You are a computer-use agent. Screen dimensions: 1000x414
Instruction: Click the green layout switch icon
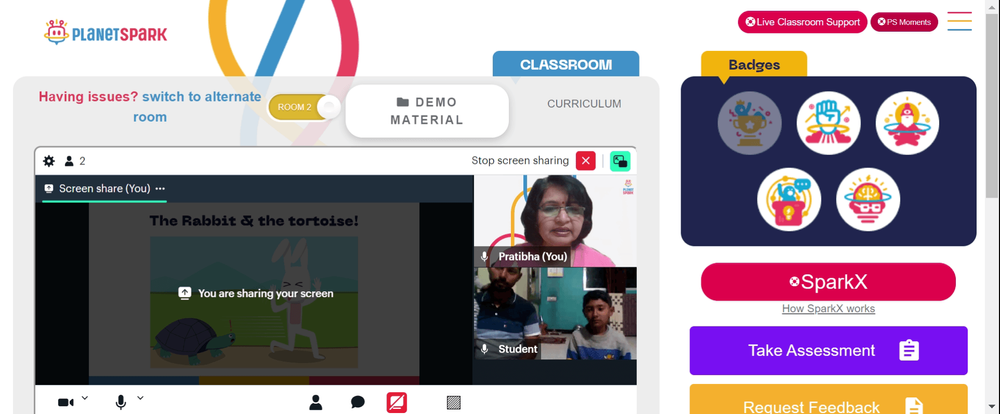[620, 161]
